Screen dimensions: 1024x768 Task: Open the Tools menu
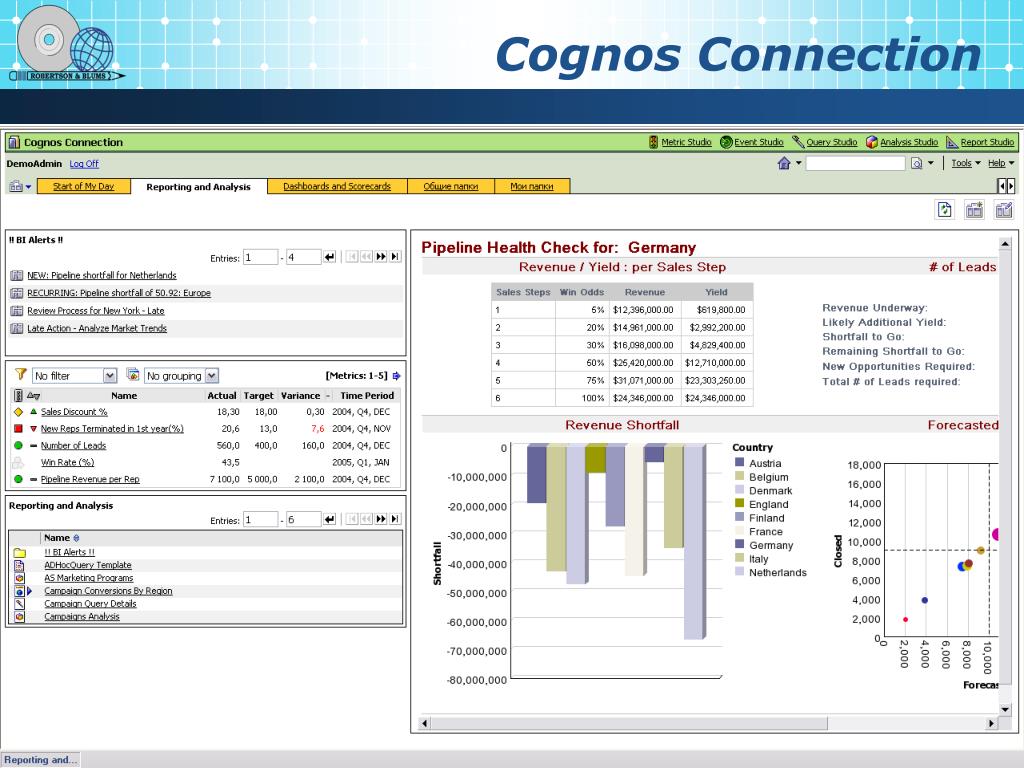pos(966,163)
